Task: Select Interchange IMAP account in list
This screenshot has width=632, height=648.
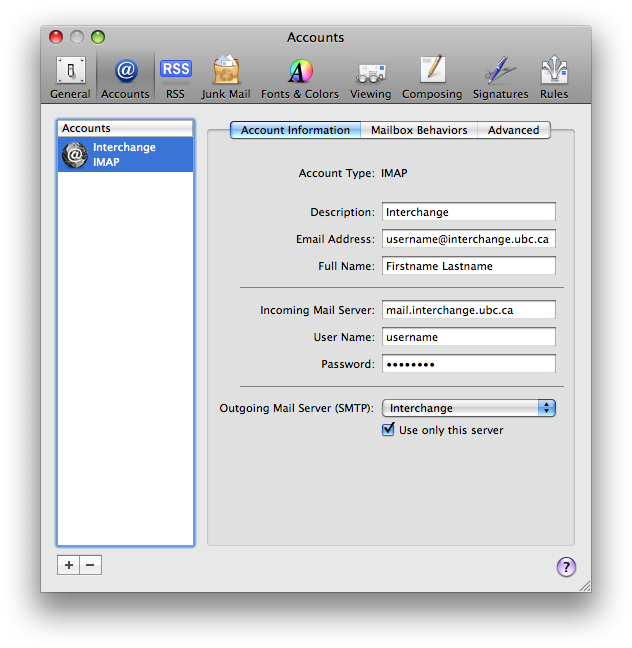Action: [x=125, y=154]
